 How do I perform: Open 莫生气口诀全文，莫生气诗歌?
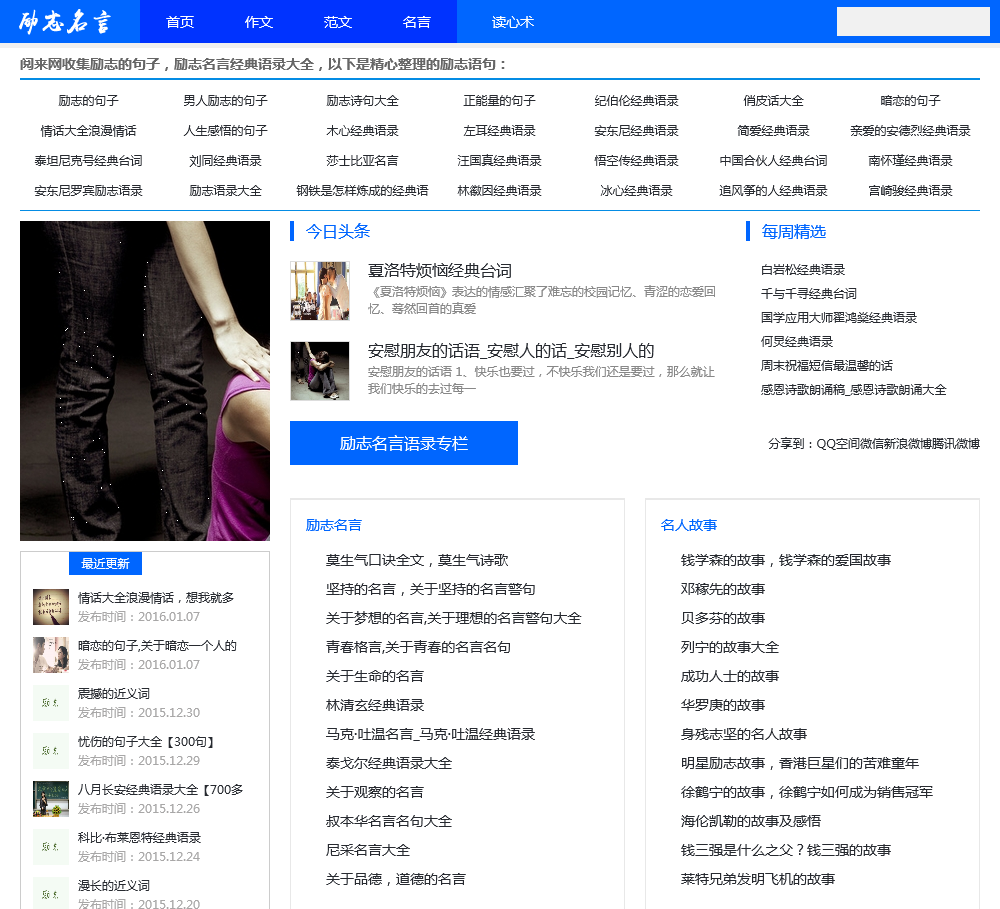pos(416,560)
